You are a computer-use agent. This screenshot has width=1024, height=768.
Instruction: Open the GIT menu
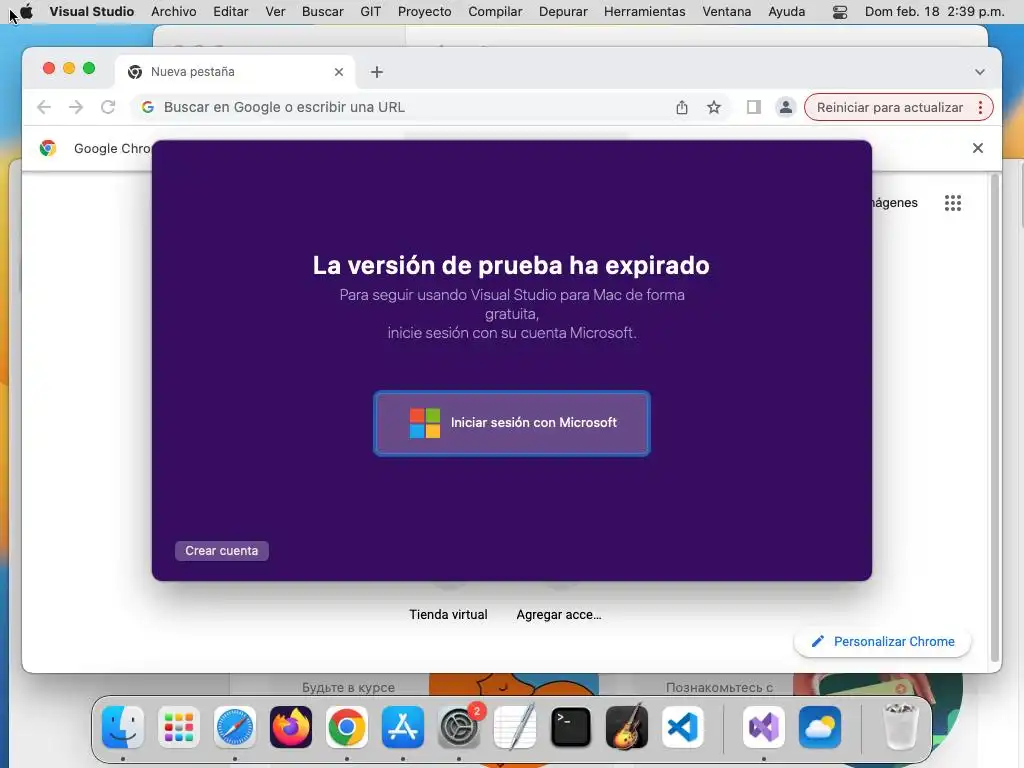click(370, 12)
